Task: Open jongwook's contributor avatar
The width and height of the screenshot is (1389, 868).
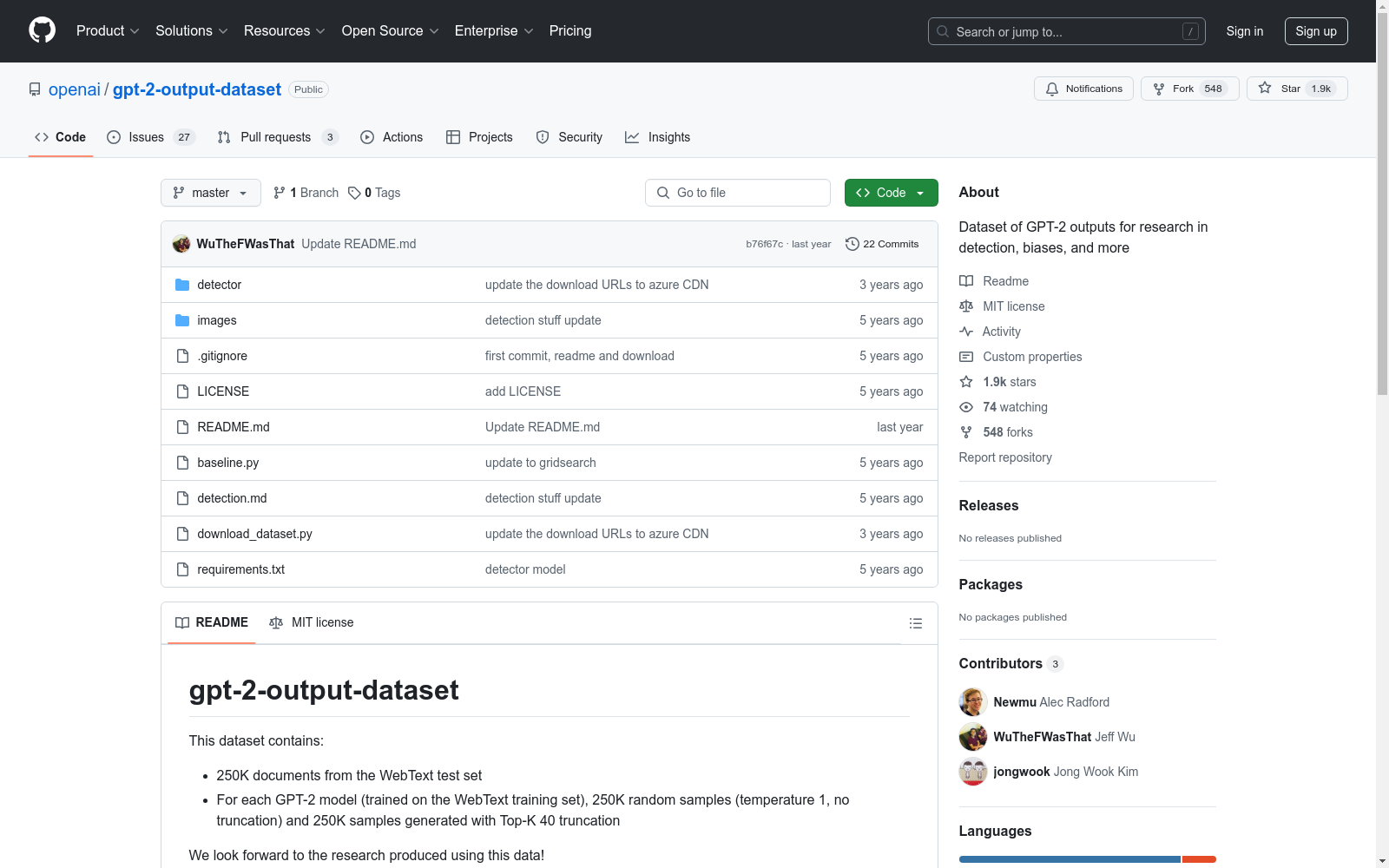Action: (x=973, y=772)
